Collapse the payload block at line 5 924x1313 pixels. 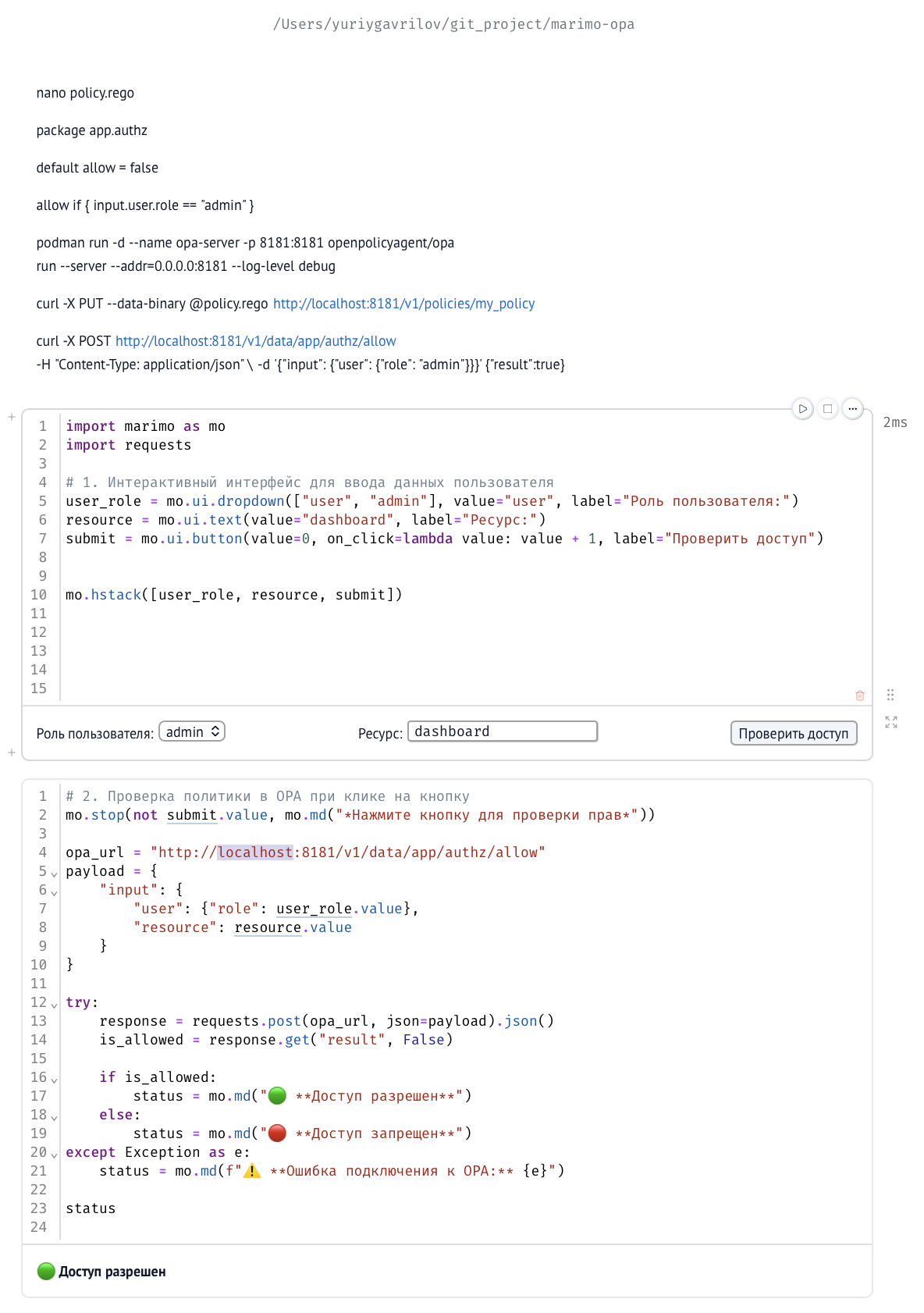[x=54, y=874]
